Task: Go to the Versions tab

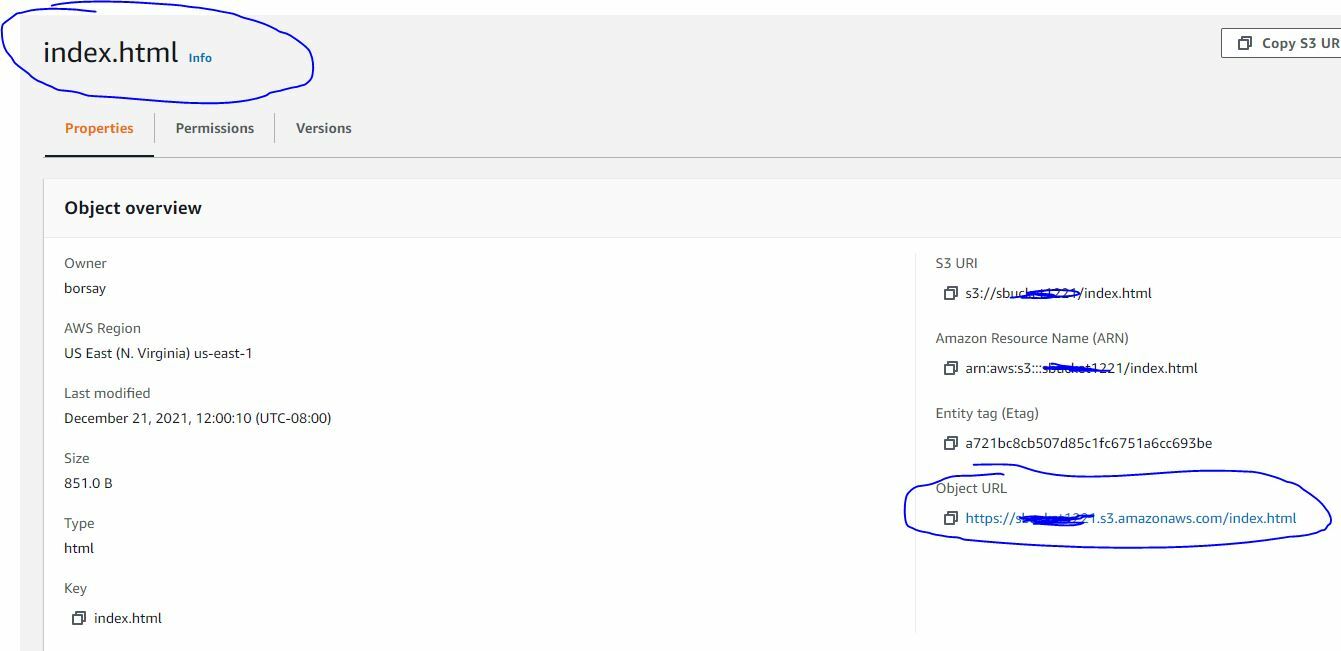Action: coord(323,128)
